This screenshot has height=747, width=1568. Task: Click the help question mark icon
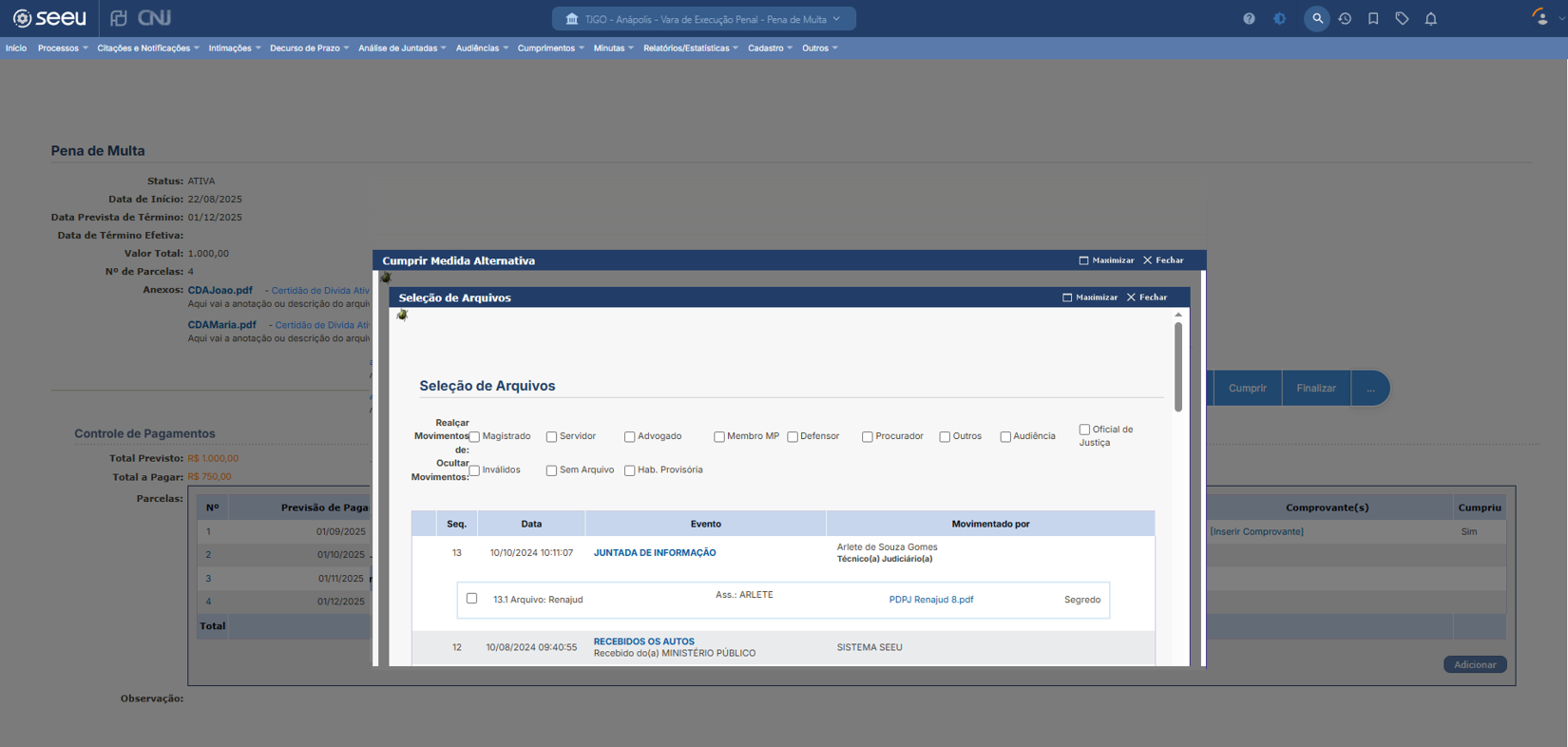(1248, 19)
